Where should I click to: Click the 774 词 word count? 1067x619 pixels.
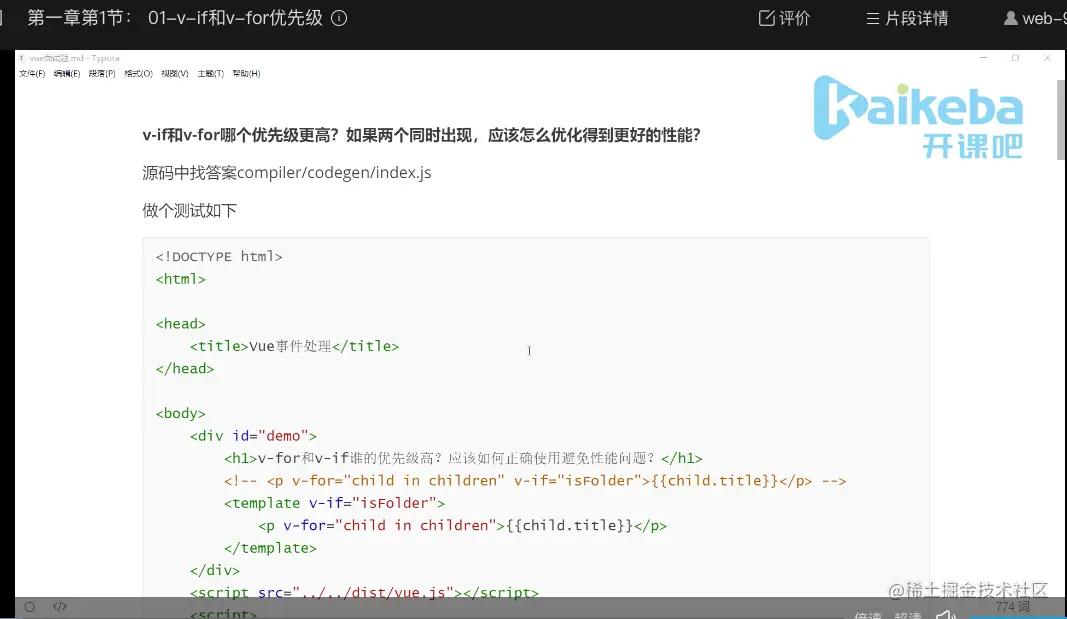(x=1013, y=606)
